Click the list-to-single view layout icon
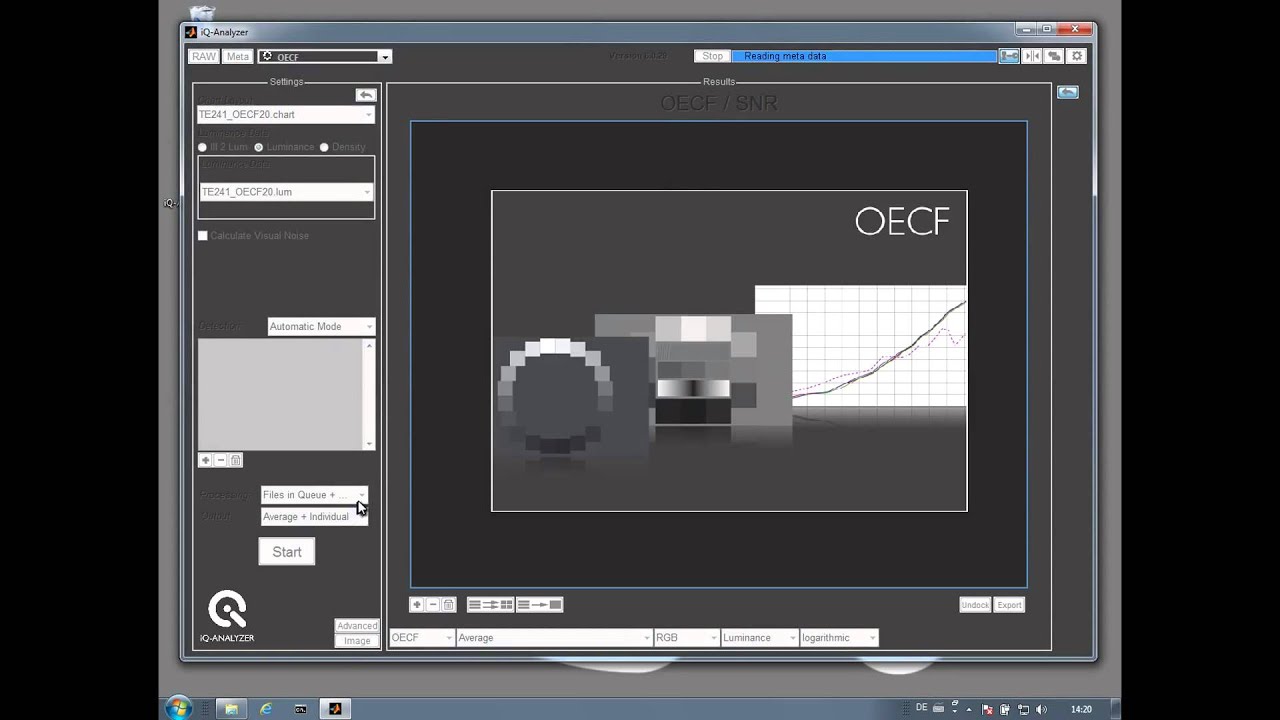 point(540,605)
